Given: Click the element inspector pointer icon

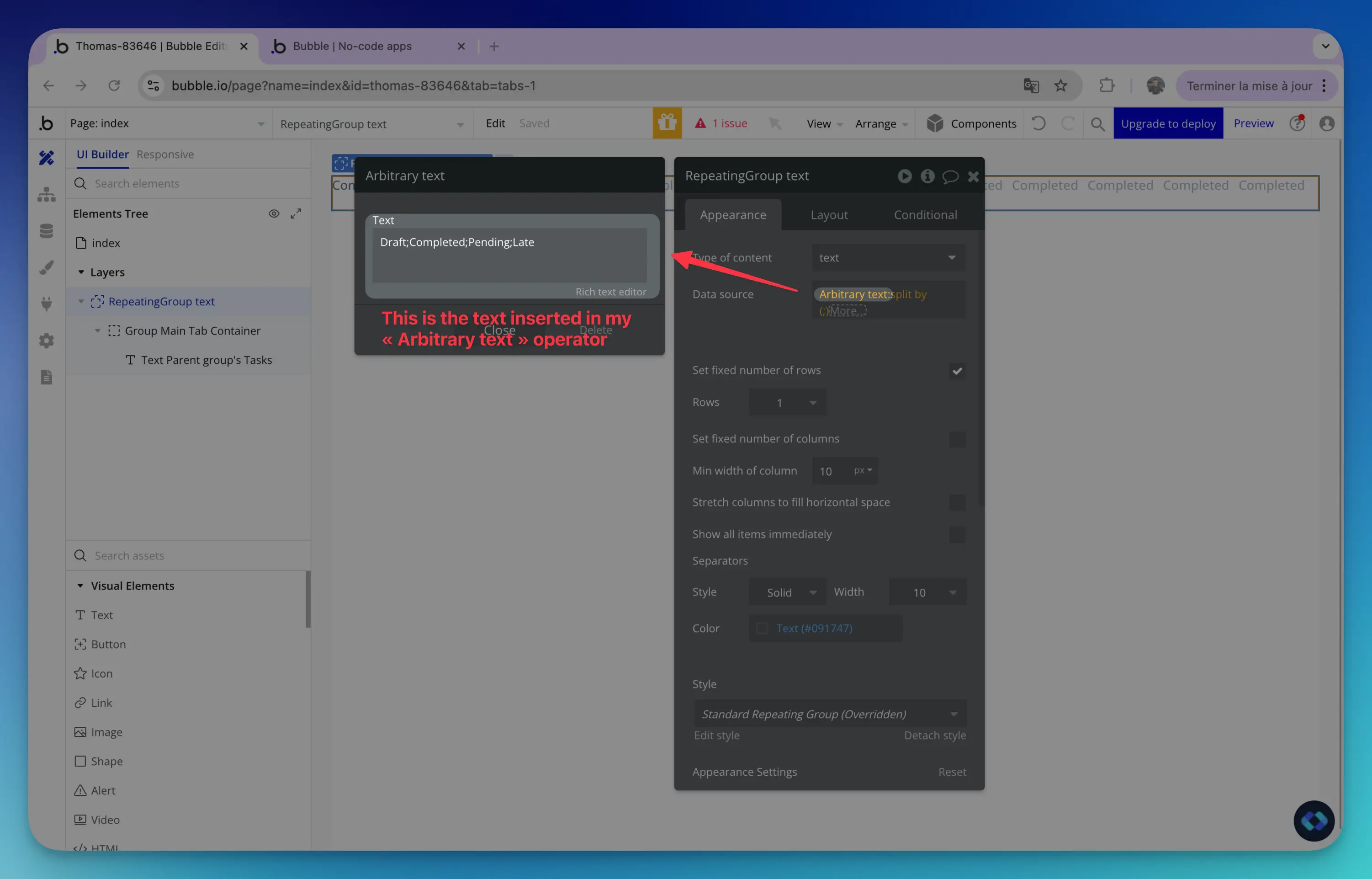Looking at the screenshot, I should pos(775,123).
